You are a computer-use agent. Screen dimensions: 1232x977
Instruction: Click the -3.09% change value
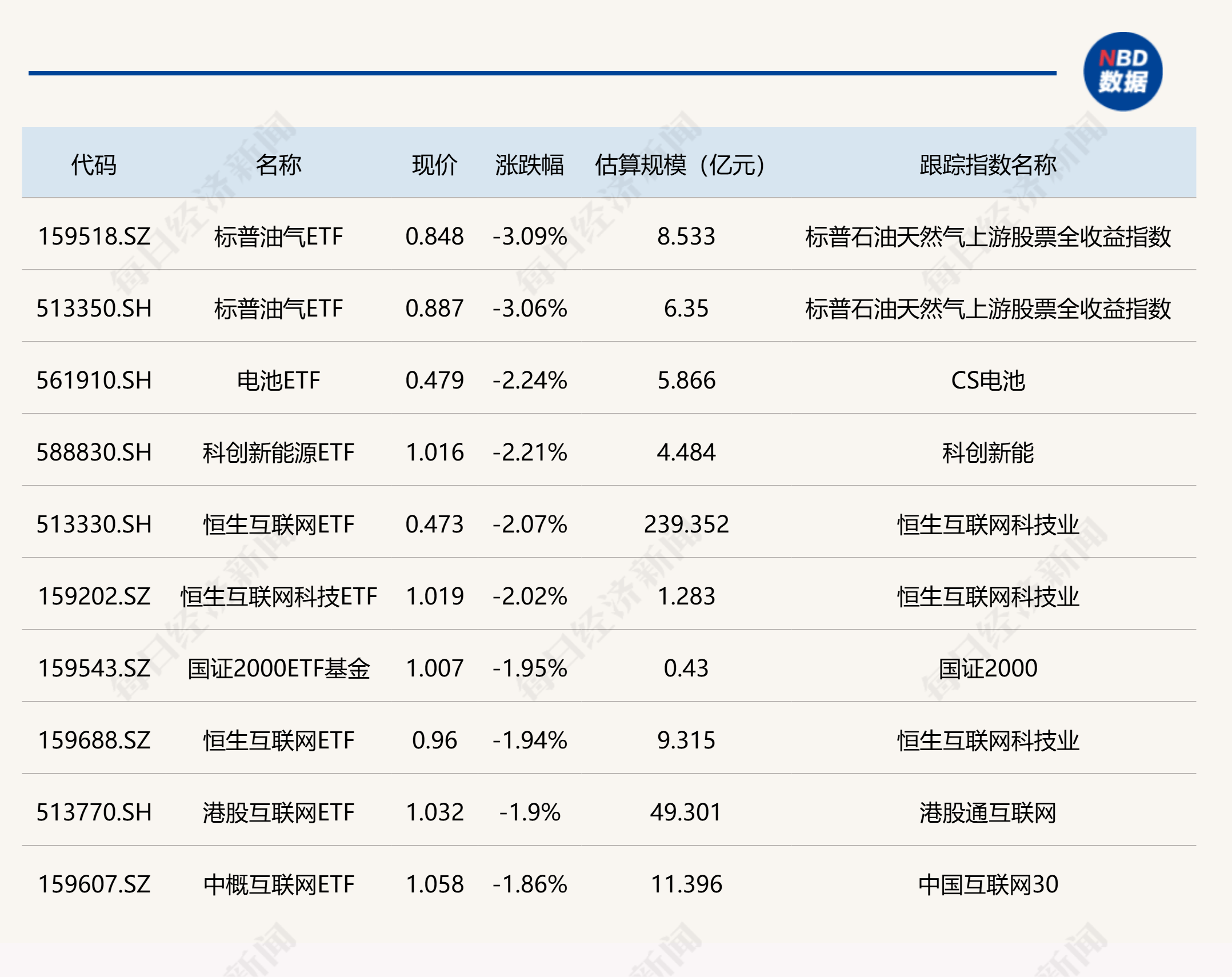point(529,236)
